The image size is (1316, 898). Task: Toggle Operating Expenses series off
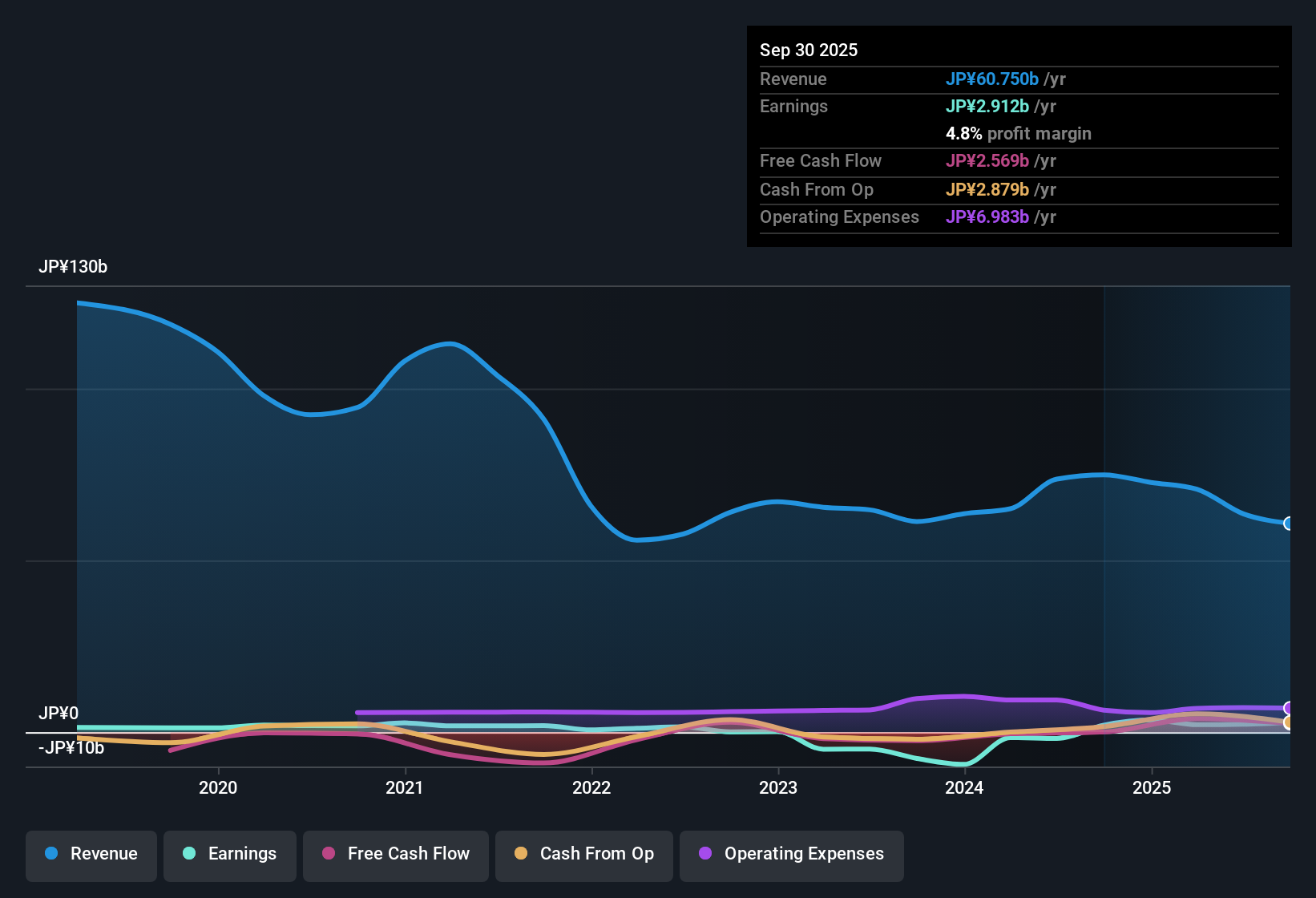[791, 854]
